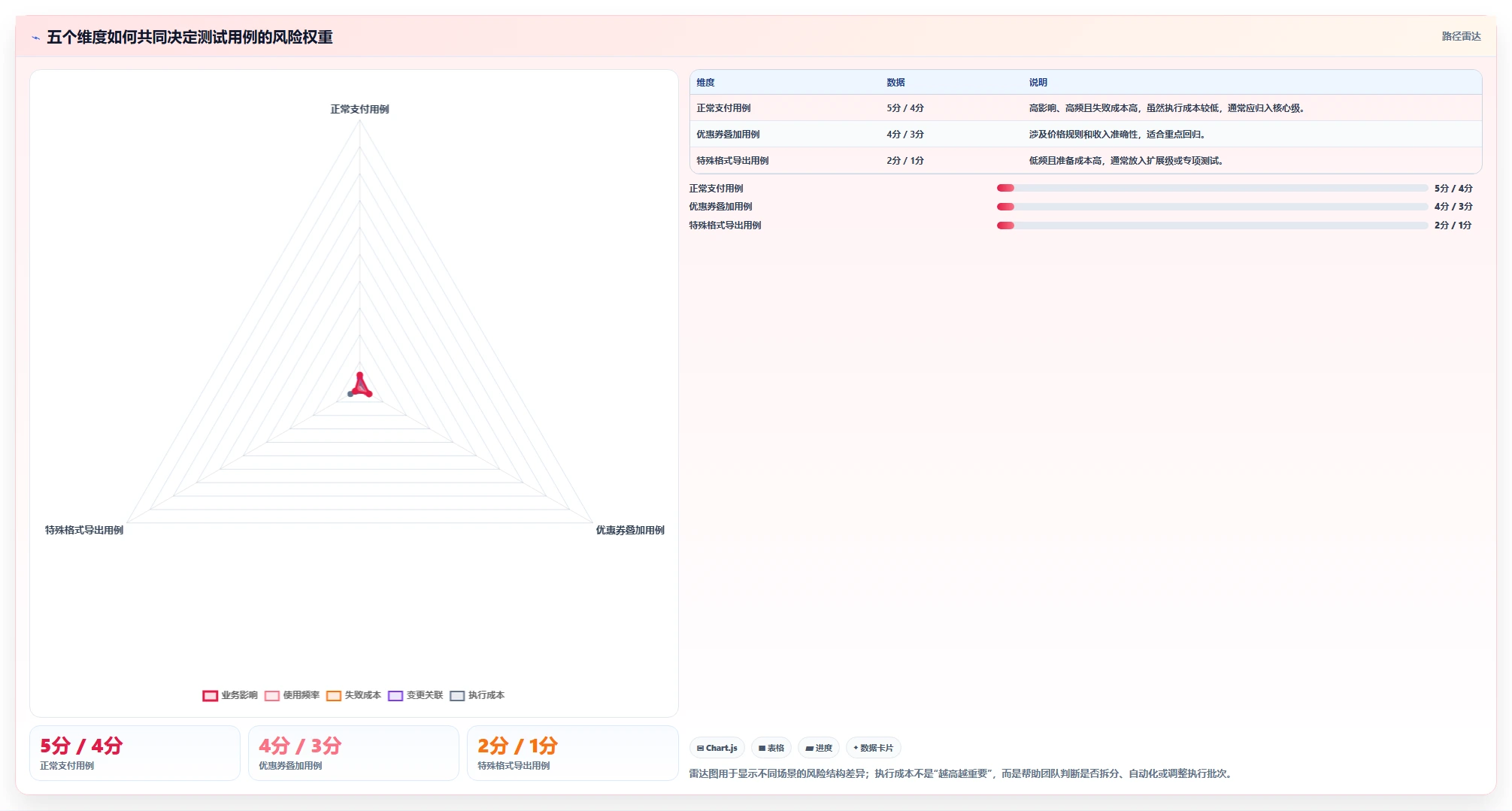Click the 2分 / 1分 table cell
The height and width of the screenshot is (811, 1512).
pyautogui.click(x=905, y=161)
